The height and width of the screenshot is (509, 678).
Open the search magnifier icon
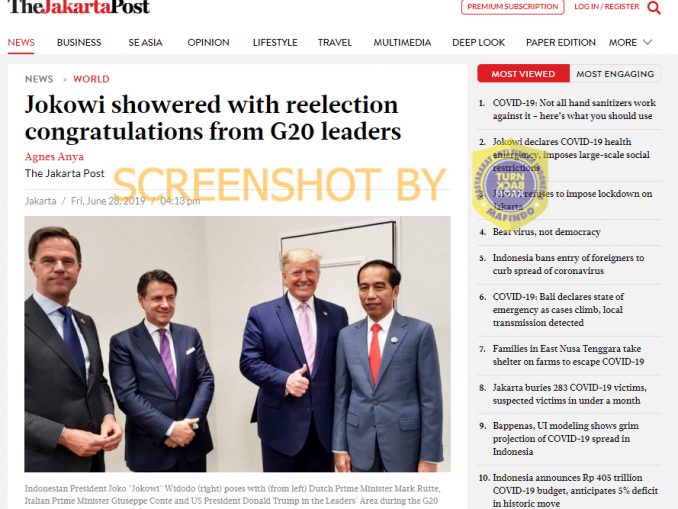[653, 7]
